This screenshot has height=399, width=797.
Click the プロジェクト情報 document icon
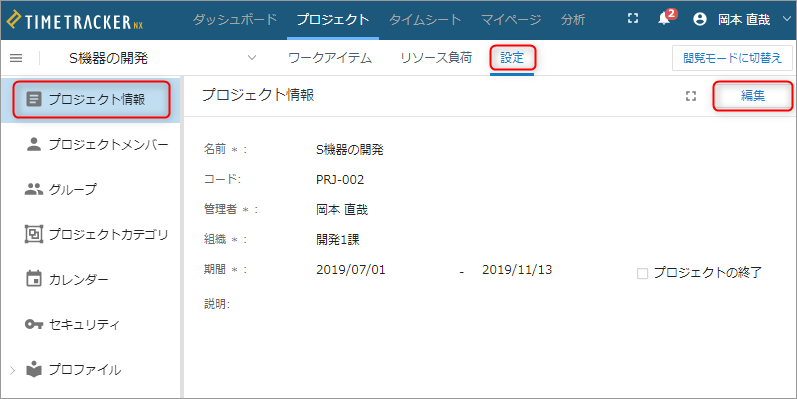34,99
